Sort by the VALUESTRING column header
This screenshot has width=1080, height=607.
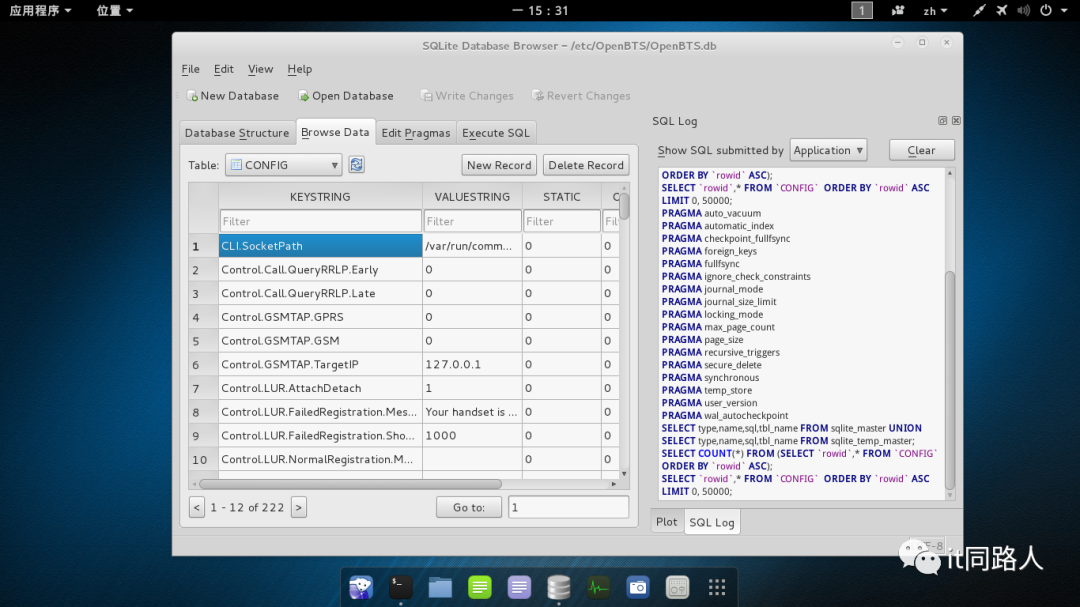[472, 196]
